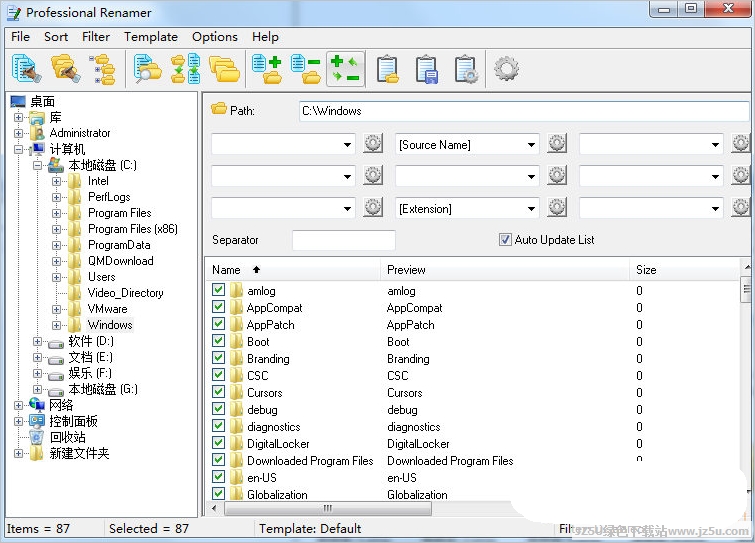Uncheck the AppPatch folder checkbox
This screenshot has width=755, height=543.
point(219,324)
